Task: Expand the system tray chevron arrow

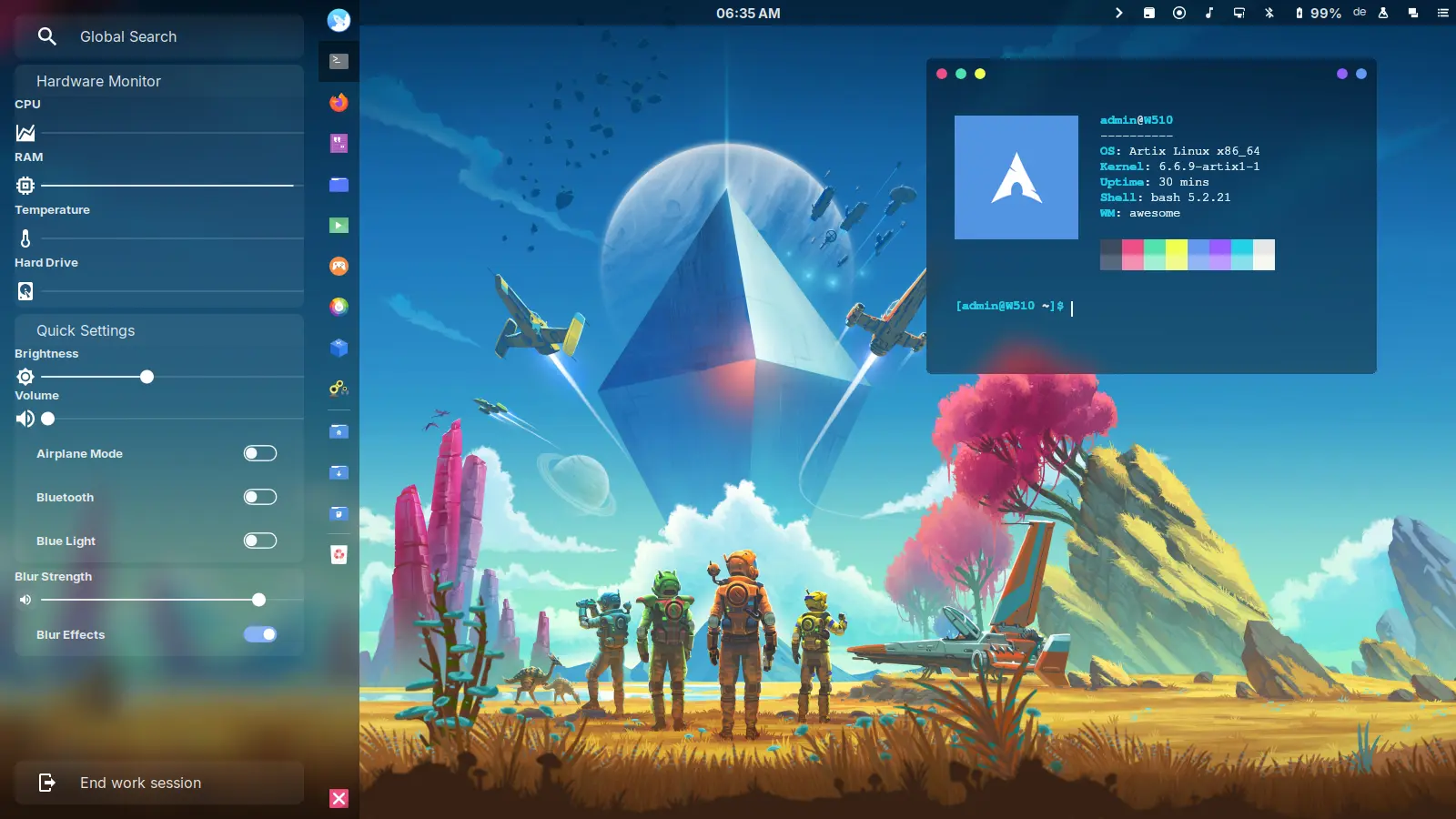Action: (1119, 13)
